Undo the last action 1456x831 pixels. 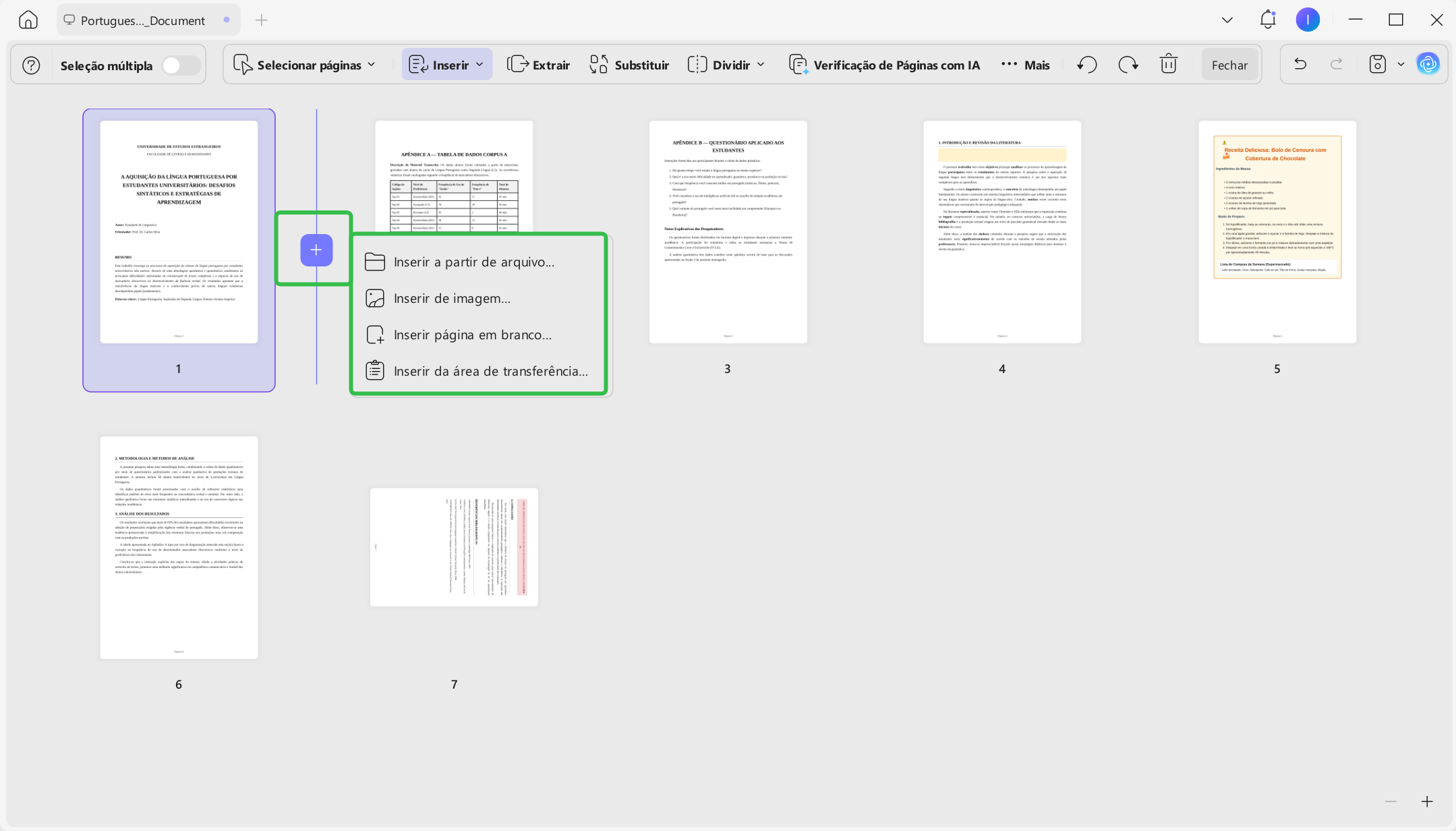[x=1300, y=65]
